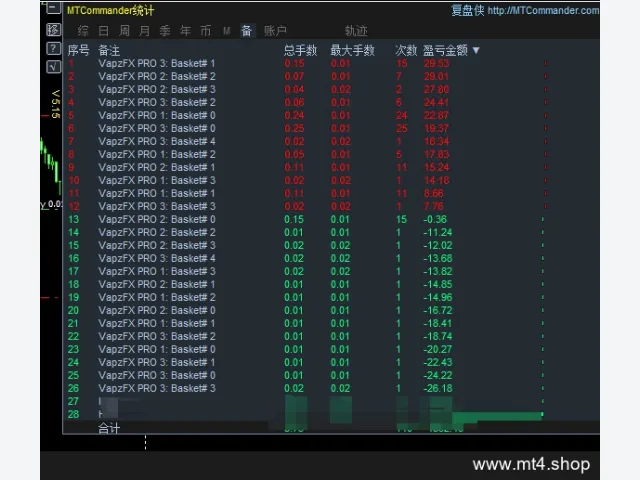This screenshot has height=480, width=640.
Task: Click count value 25 in row 6
Action: click(402, 128)
